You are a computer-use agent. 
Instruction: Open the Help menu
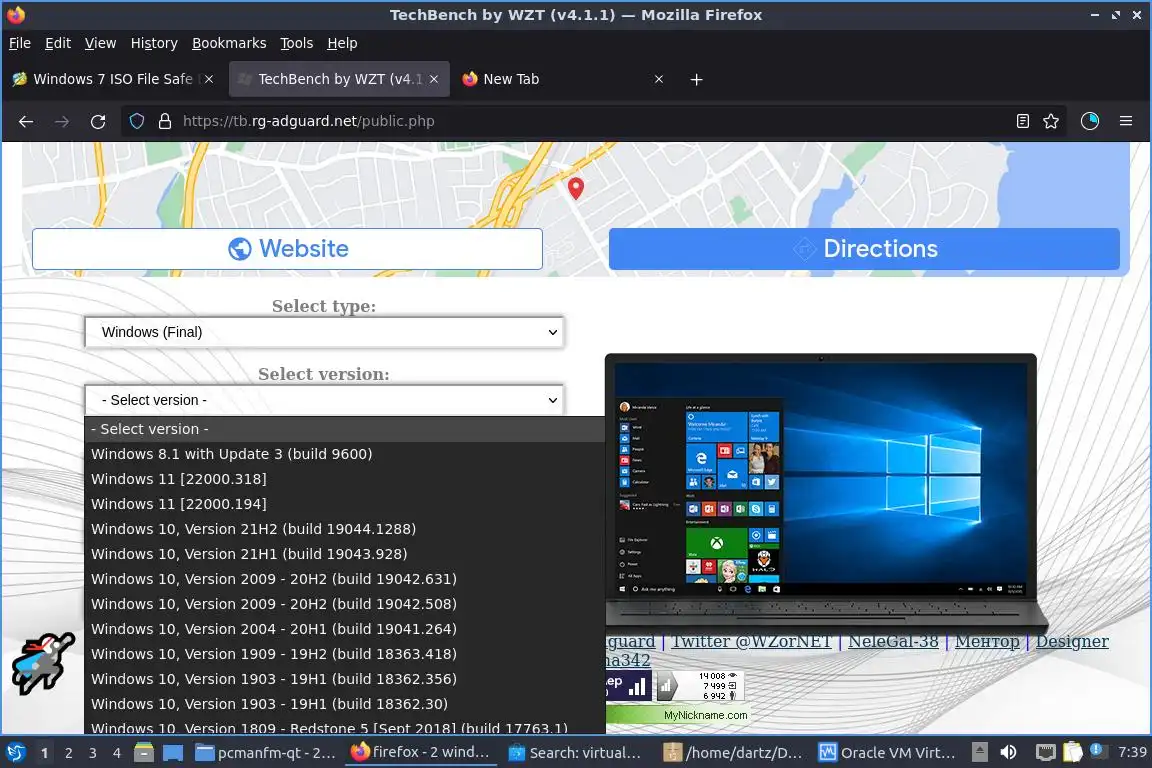coord(342,43)
